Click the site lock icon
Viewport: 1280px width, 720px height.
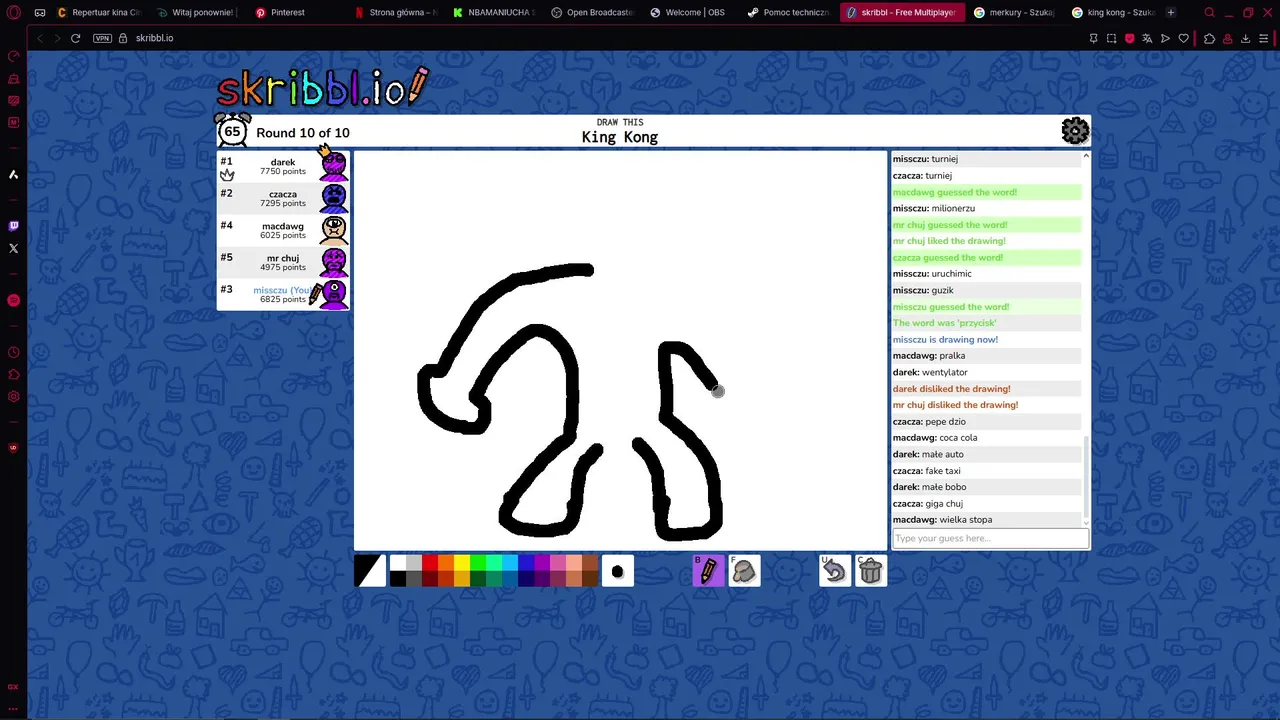pos(123,38)
